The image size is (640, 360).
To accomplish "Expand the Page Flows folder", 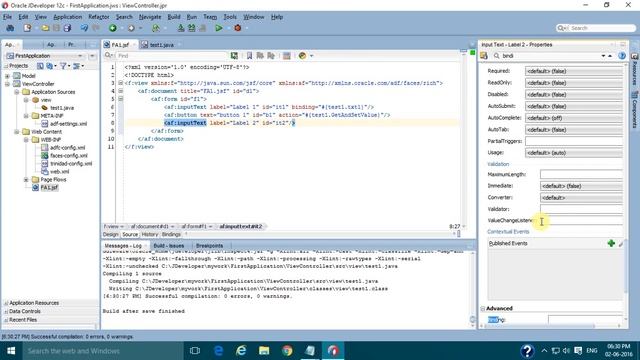I will (x=26, y=180).
